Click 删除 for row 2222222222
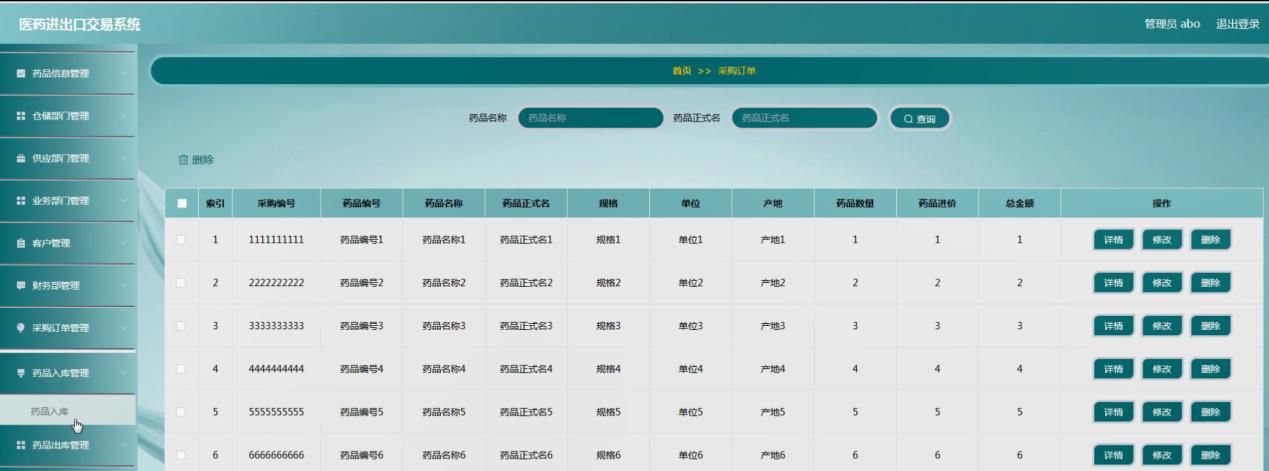 (x=1211, y=283)
